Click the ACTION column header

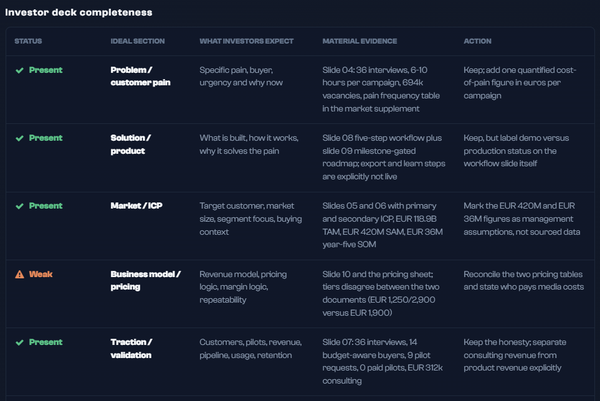[x=478, y=41]
